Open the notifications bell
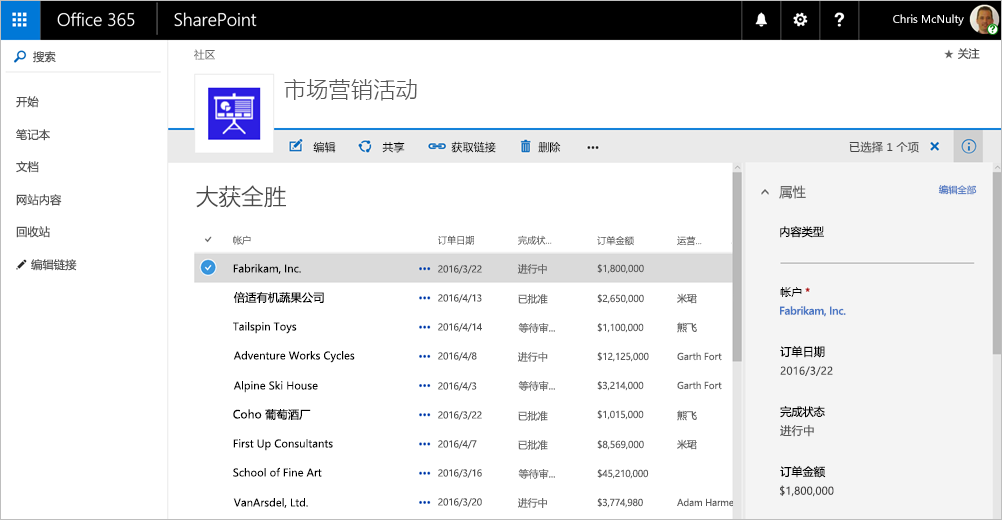The height and width of the screenshot is (520, 1002). [x=762, y=20]
